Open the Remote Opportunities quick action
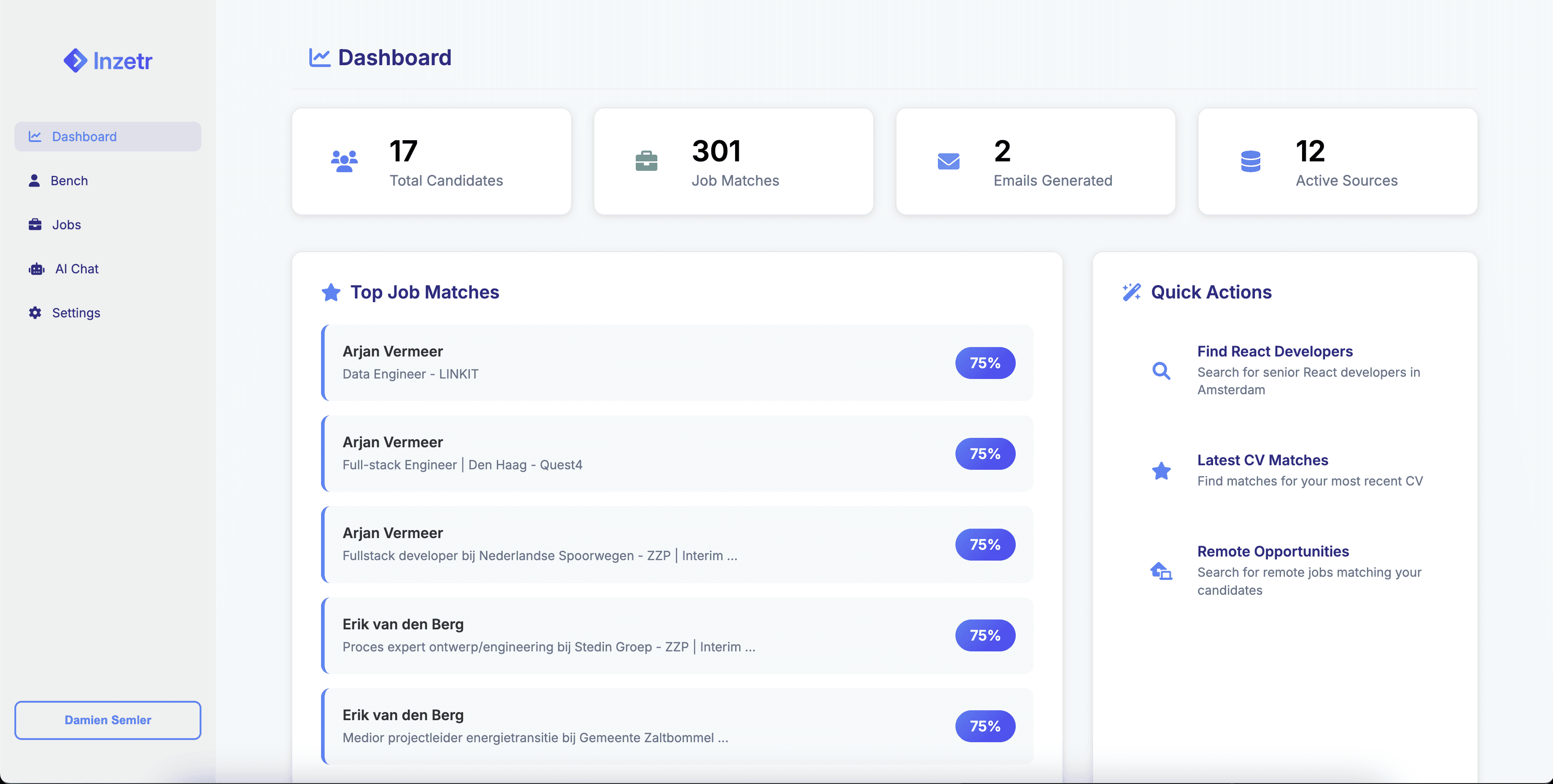This screenshot has height=784, width=1553. click(1273, 551)
